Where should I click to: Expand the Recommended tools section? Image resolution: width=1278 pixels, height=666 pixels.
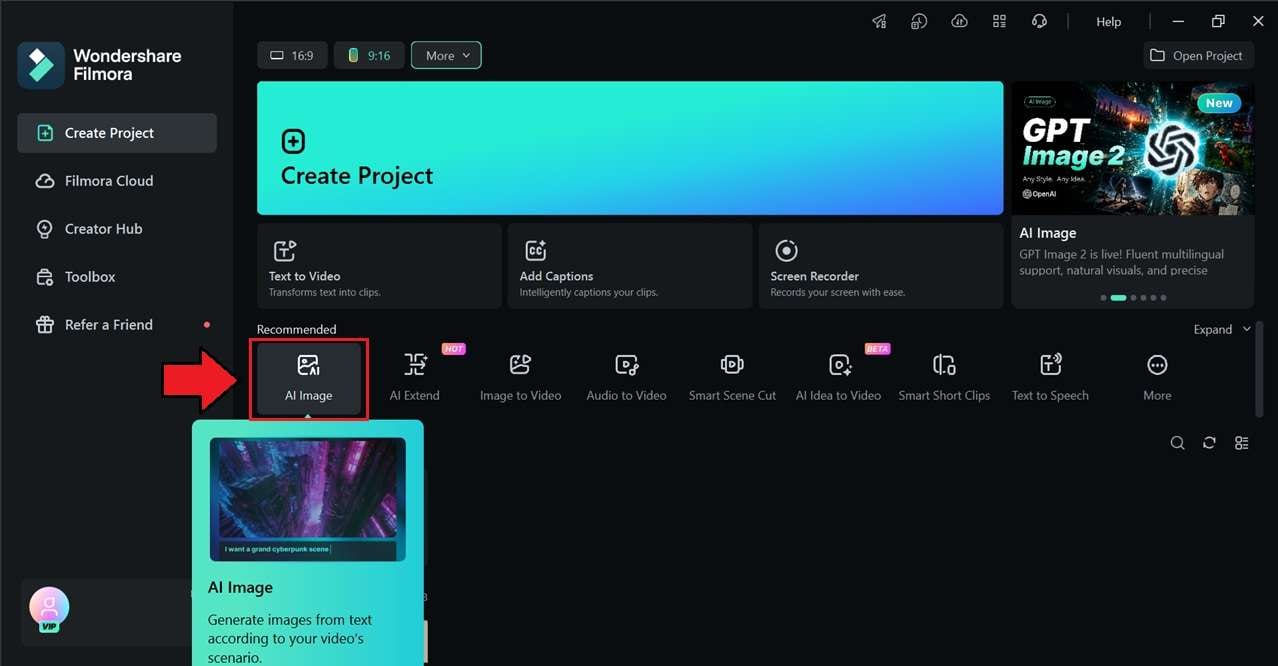(1222, 329)
